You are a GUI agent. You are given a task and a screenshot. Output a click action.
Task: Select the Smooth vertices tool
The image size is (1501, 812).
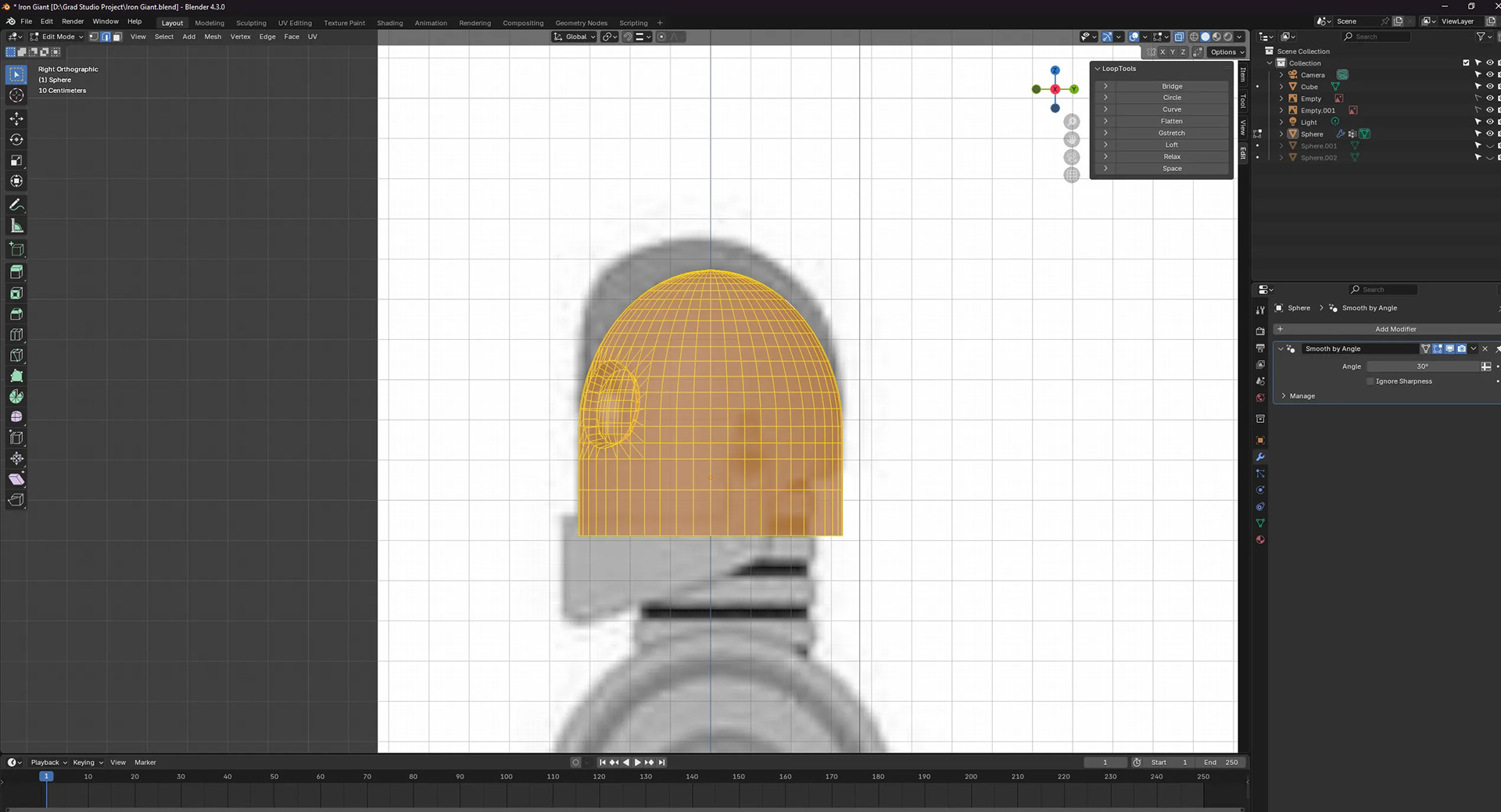[x=16, y=417]
